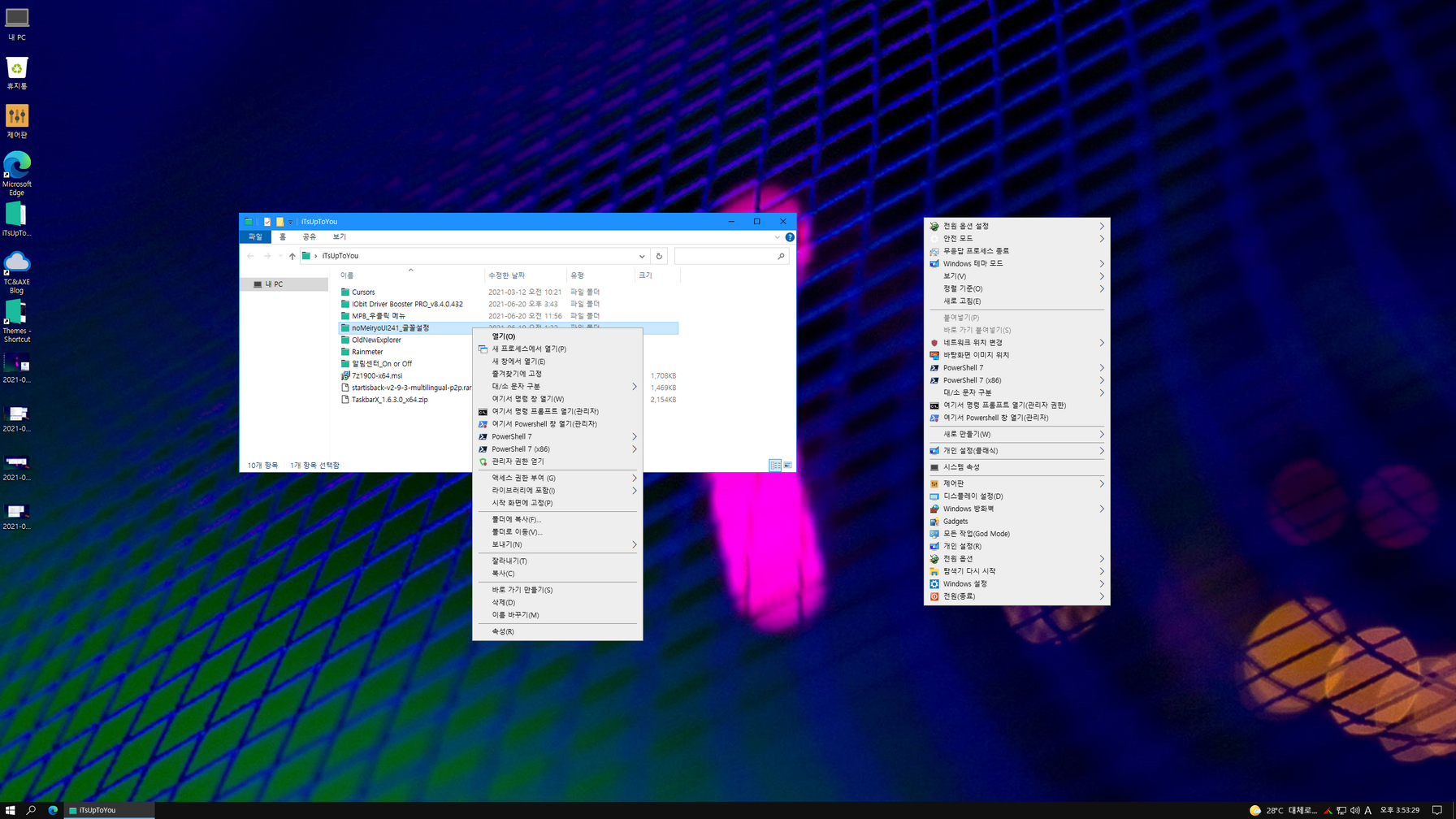Choose 속성(R) in folder context menu

click(x=557, y=631)
